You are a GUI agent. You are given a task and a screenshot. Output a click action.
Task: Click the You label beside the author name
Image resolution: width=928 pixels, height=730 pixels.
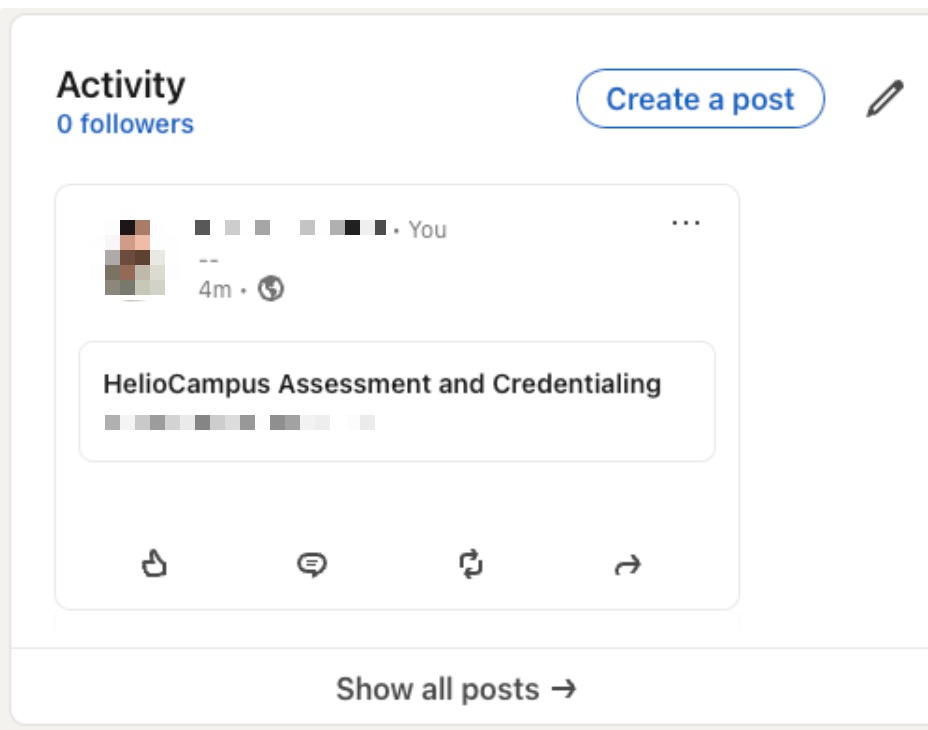pos(427,230)
